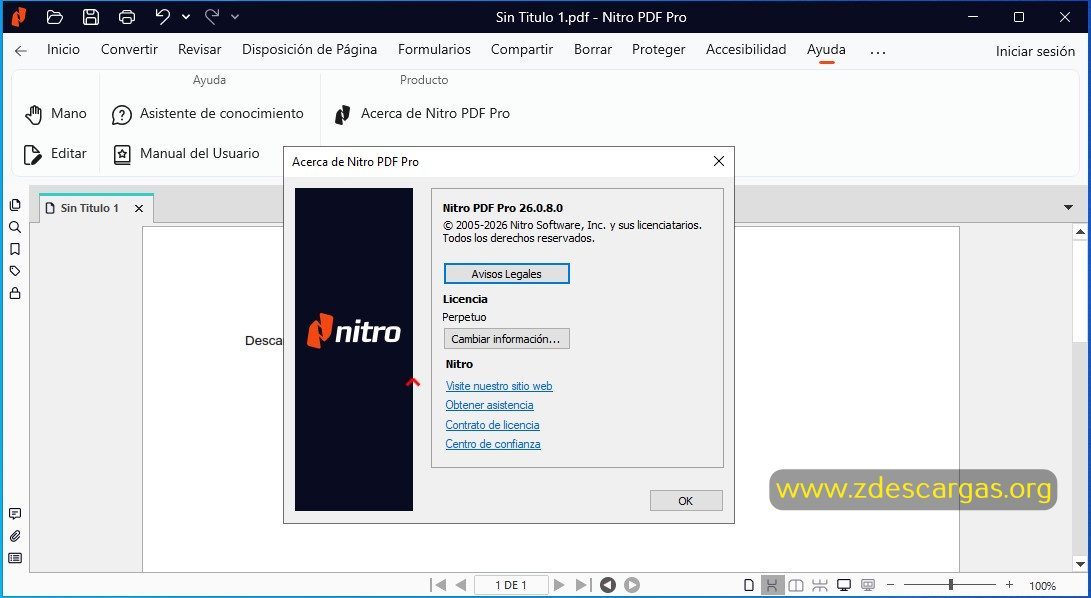Expand more tabs with the ellipsis
This screenshot has width=1091, height=598.
coord(878,51)
